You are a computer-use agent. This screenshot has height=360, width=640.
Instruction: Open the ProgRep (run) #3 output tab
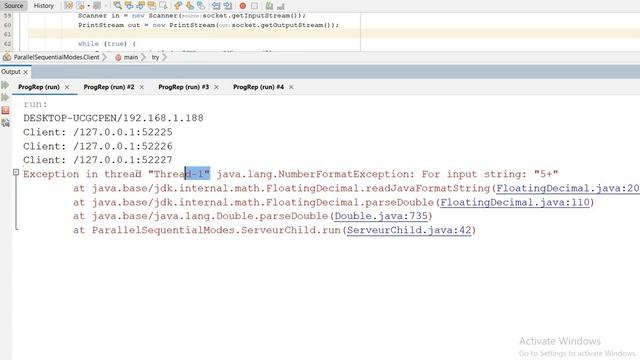(184, 87)
